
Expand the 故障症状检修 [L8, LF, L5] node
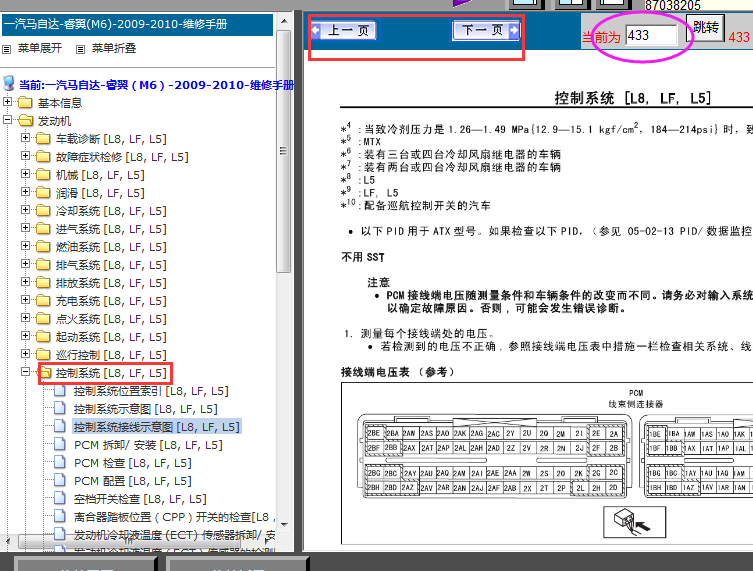point(25,156)
